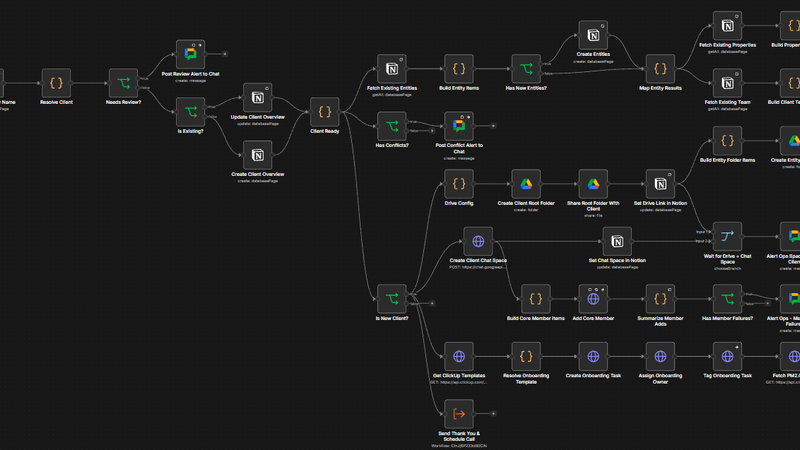Select the Post Review Alert to Chat node
The image size is (800, 450).
190,54
